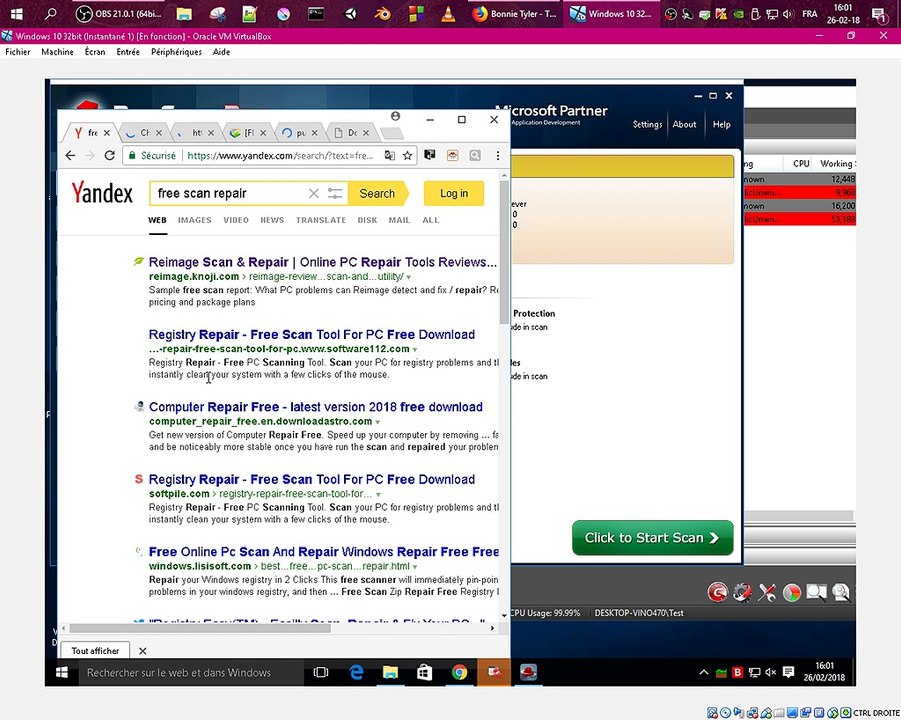Click Chrome icon in the guest taskbar

point(459,672)
